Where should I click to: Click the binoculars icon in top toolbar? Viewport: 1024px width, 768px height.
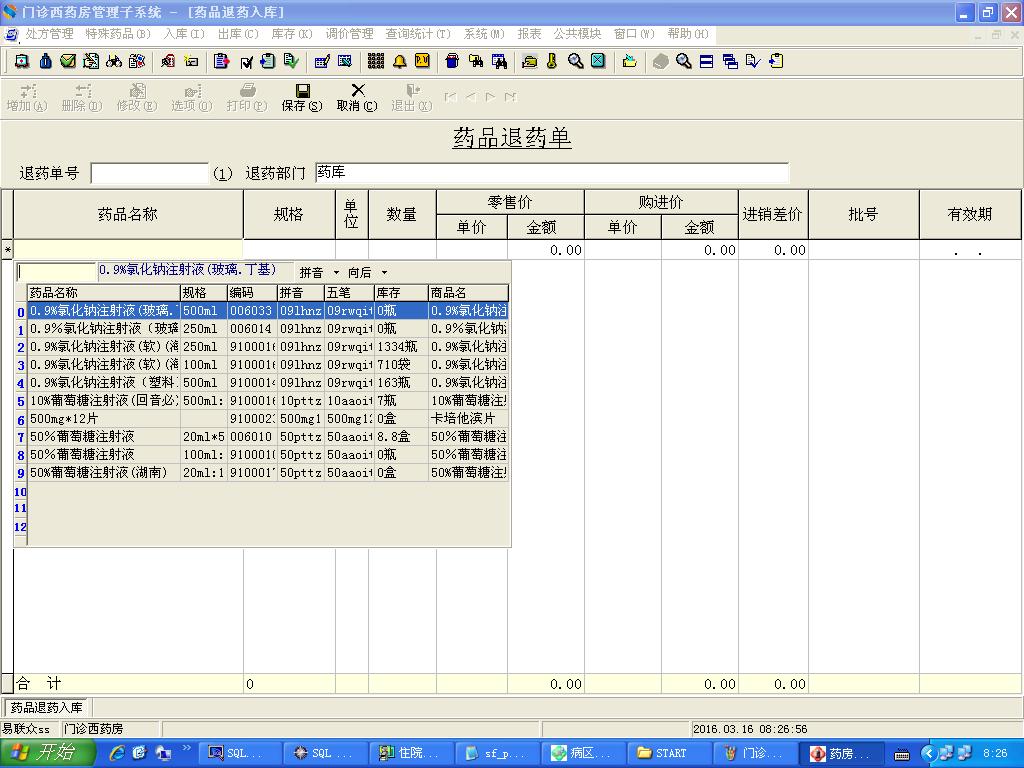pos(113,62)
